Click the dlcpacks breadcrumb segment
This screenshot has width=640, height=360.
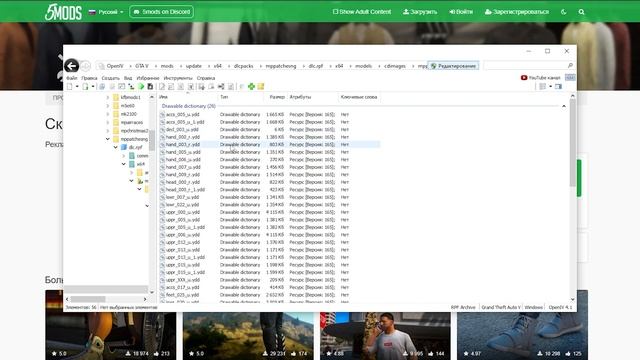244,66
